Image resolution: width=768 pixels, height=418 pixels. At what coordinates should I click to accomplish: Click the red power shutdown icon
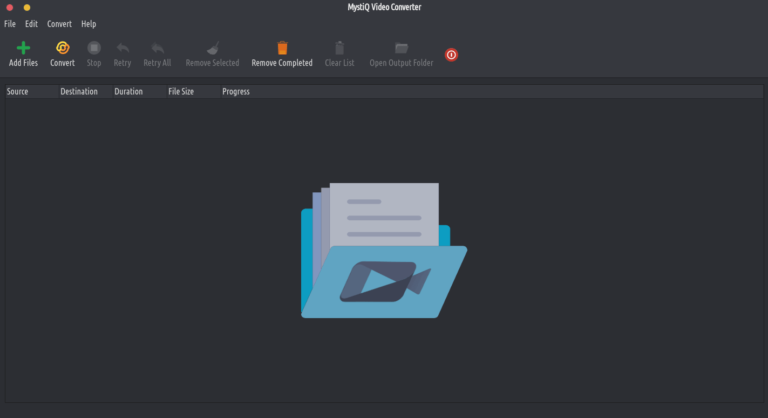point(451,55)
